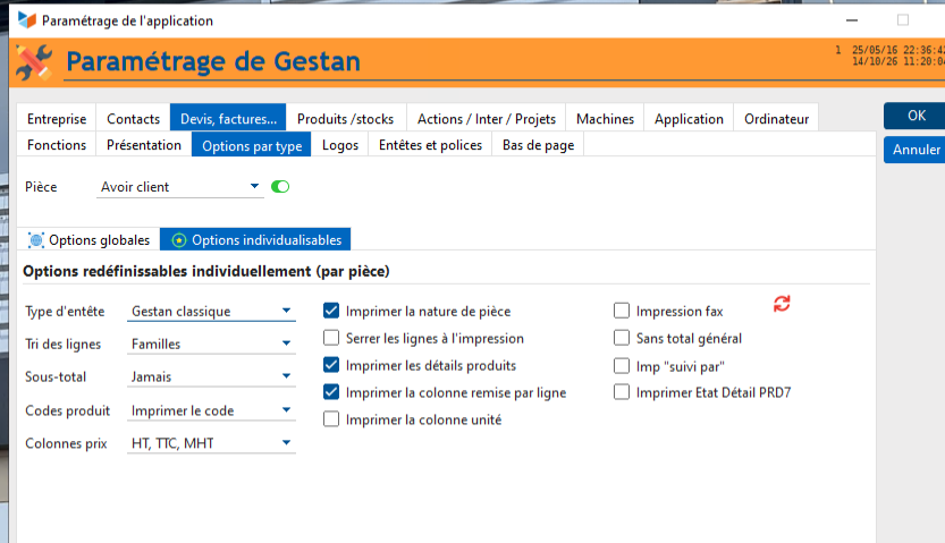This screenshot has height=543, width=945.
Task: Uncheck Imprimer les détails produits
Action: (x=331, y=365)
